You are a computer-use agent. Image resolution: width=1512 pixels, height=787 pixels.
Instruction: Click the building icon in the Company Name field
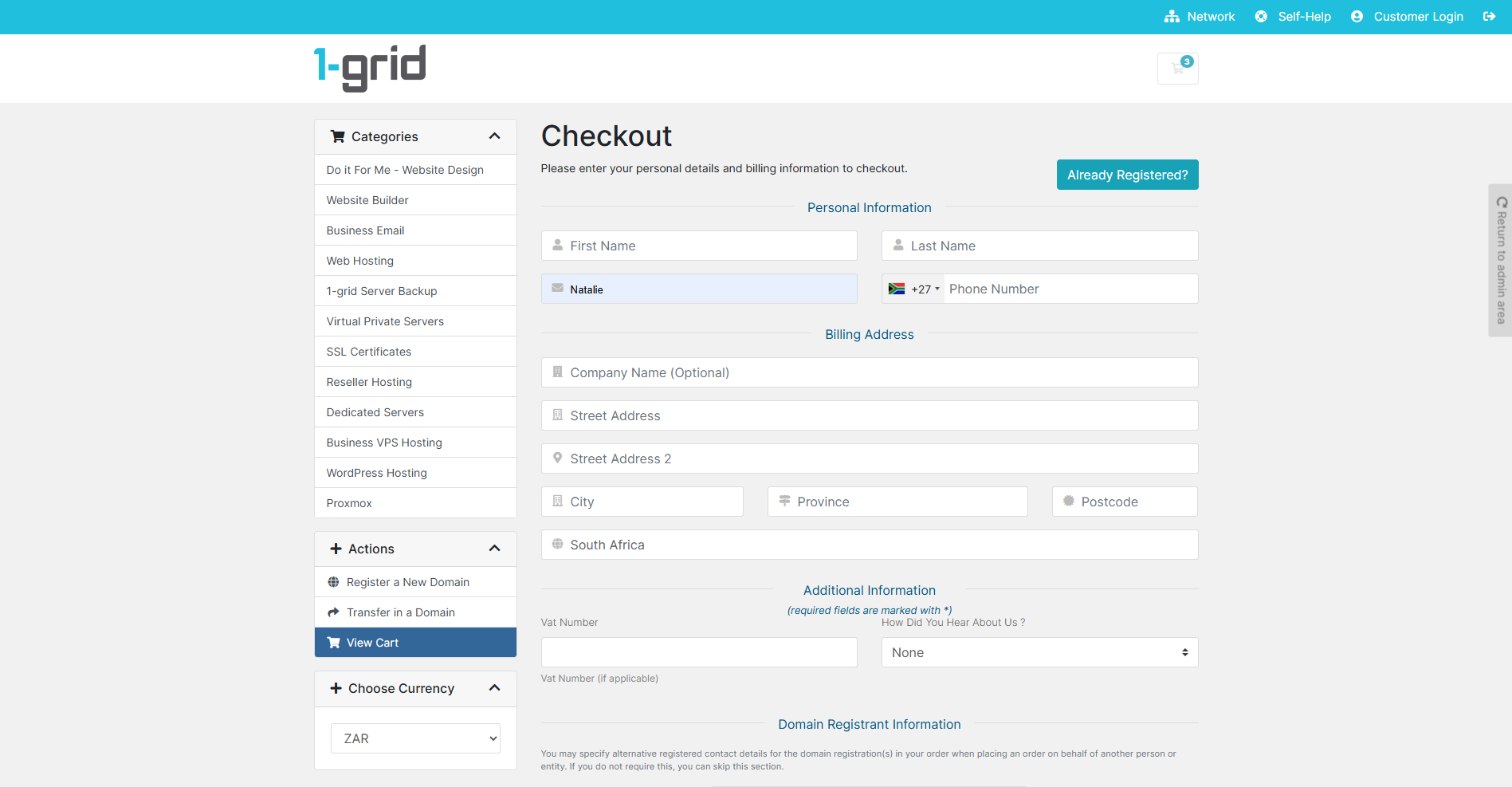pyautogui.click(x=557, y=372)
